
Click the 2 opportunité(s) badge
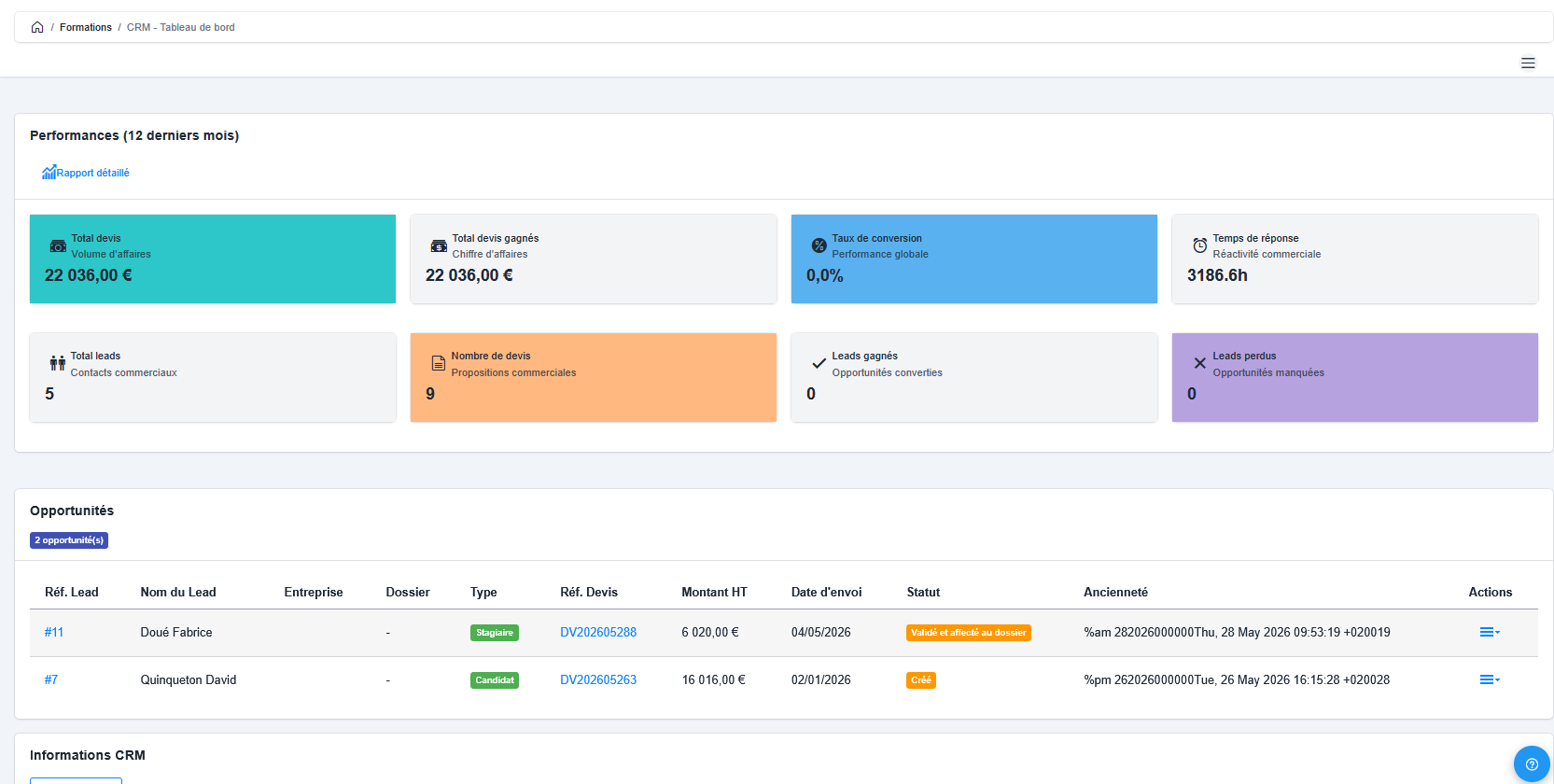click(x=69, y=540)
